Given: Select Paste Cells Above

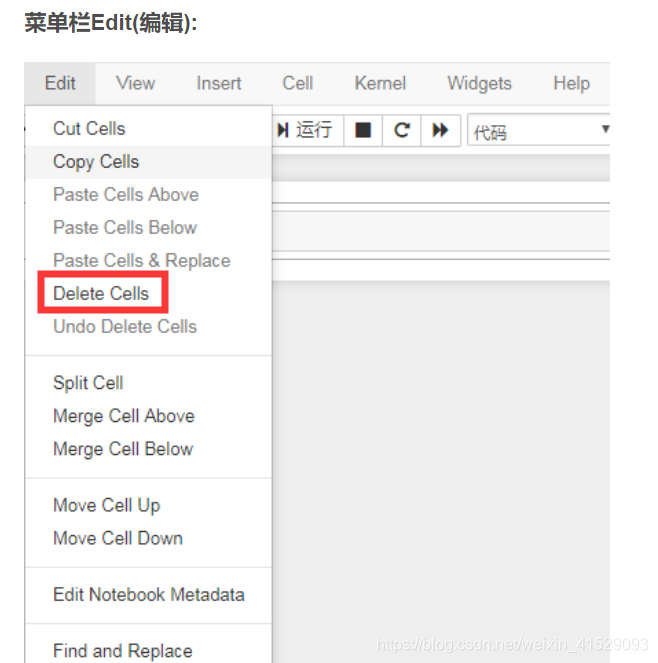Looking at the screenshot, I should pos(148,195).
